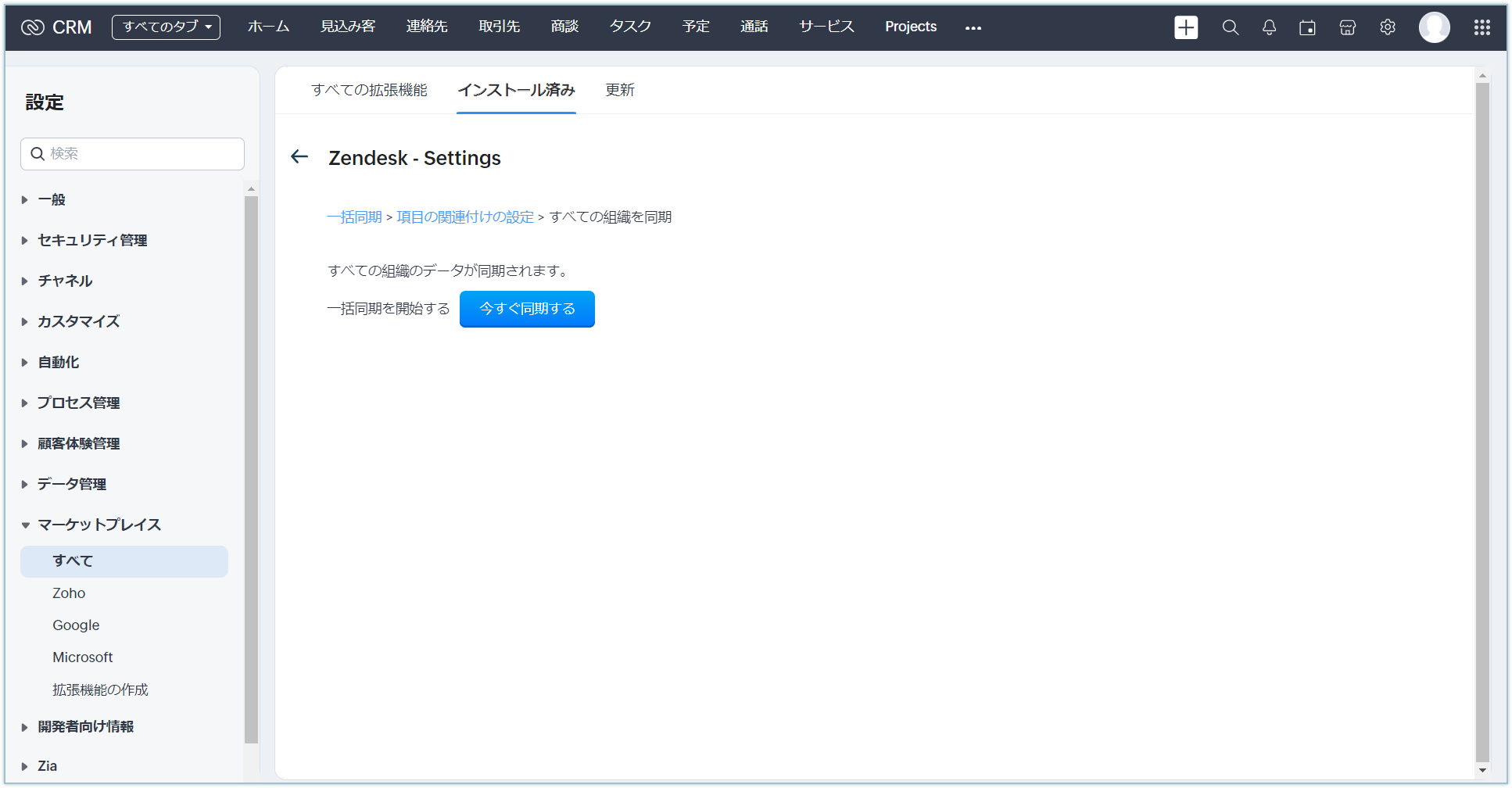Open the 通話 module
The width and height of the screenshot is (1512, 788).
click(x=754, y=27)
